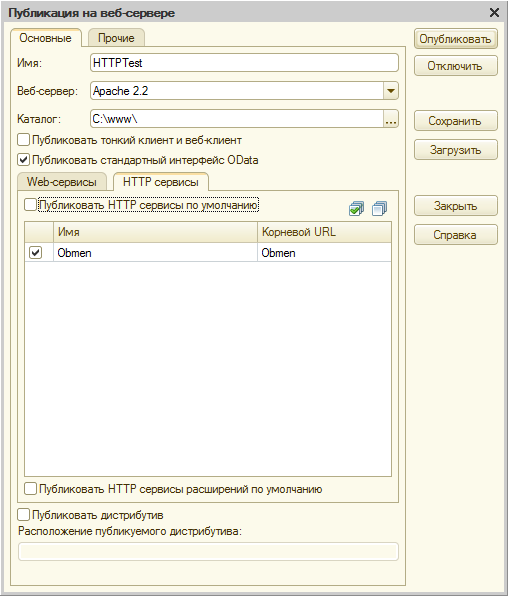Close the web server publication dialog
Image resolution: width=508 pixels, height=596 pixels.
[x=494, y=13]
